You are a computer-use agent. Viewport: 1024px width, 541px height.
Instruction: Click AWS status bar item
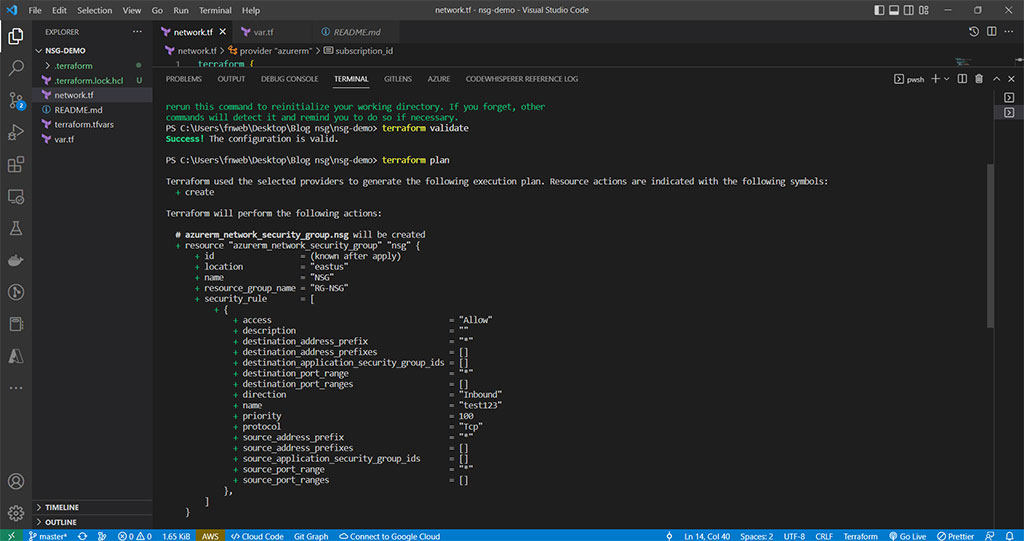tap(210, 536)
